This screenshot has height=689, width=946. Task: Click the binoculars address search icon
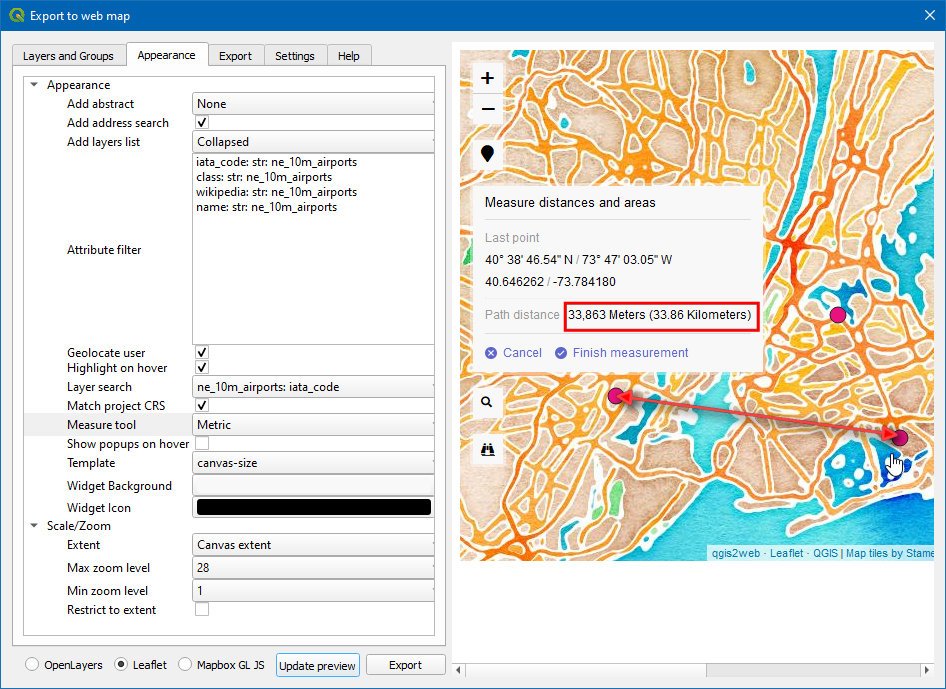pos(487,449)
